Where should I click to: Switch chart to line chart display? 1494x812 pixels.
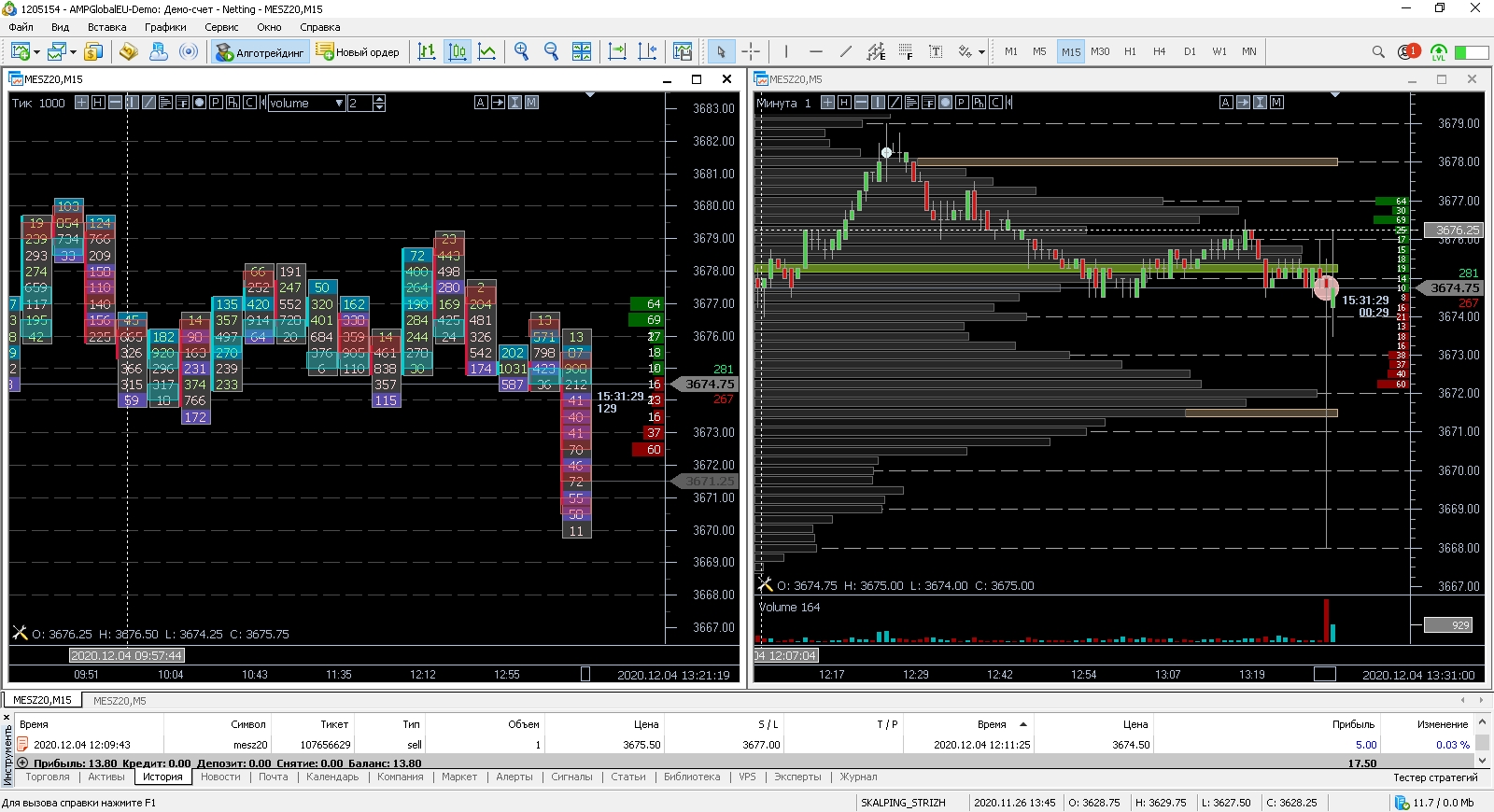[487, 51]
